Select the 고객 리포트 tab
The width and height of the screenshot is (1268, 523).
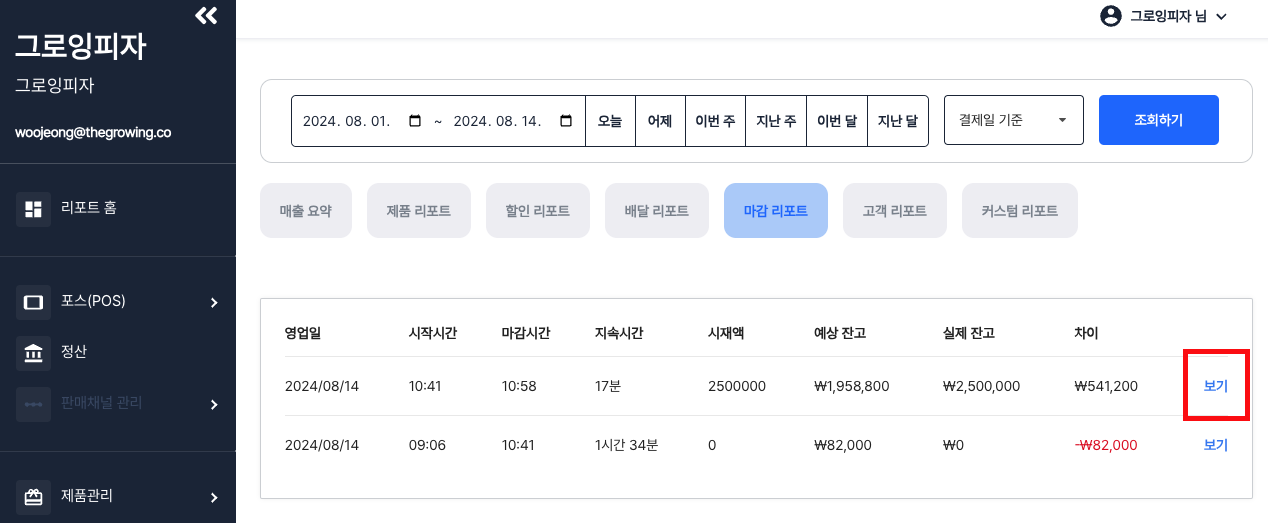coord(894,211)
